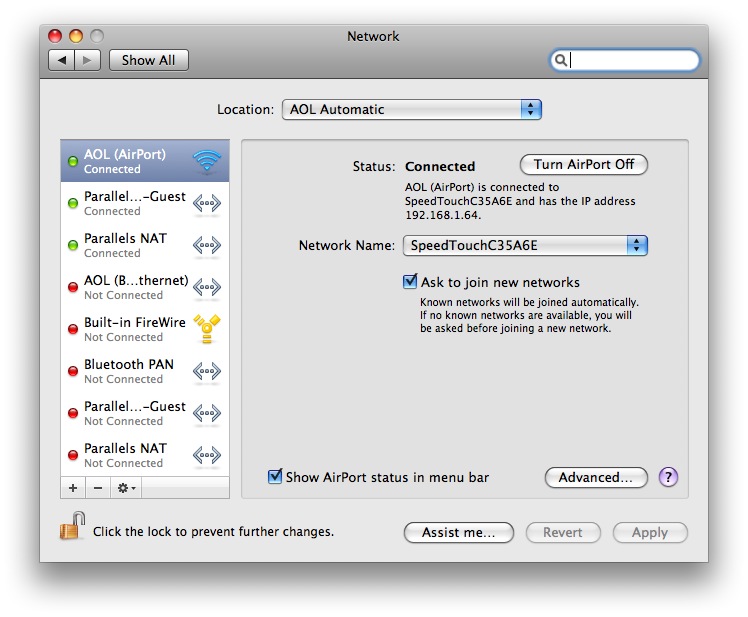The width and height of the screenshot is (748, 617).
Task: Click the Built-in FireWire yellow icon
Action: 207,329
